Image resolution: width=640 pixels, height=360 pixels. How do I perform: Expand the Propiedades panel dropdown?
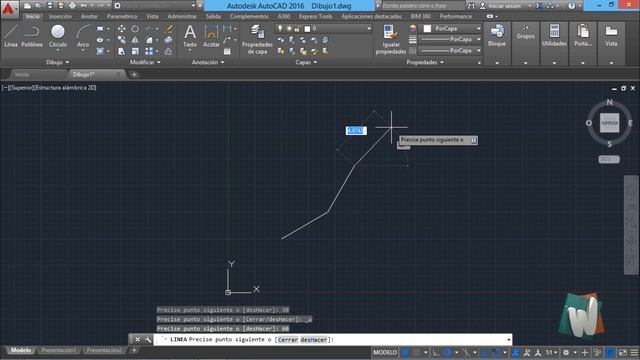pos(425,62)
